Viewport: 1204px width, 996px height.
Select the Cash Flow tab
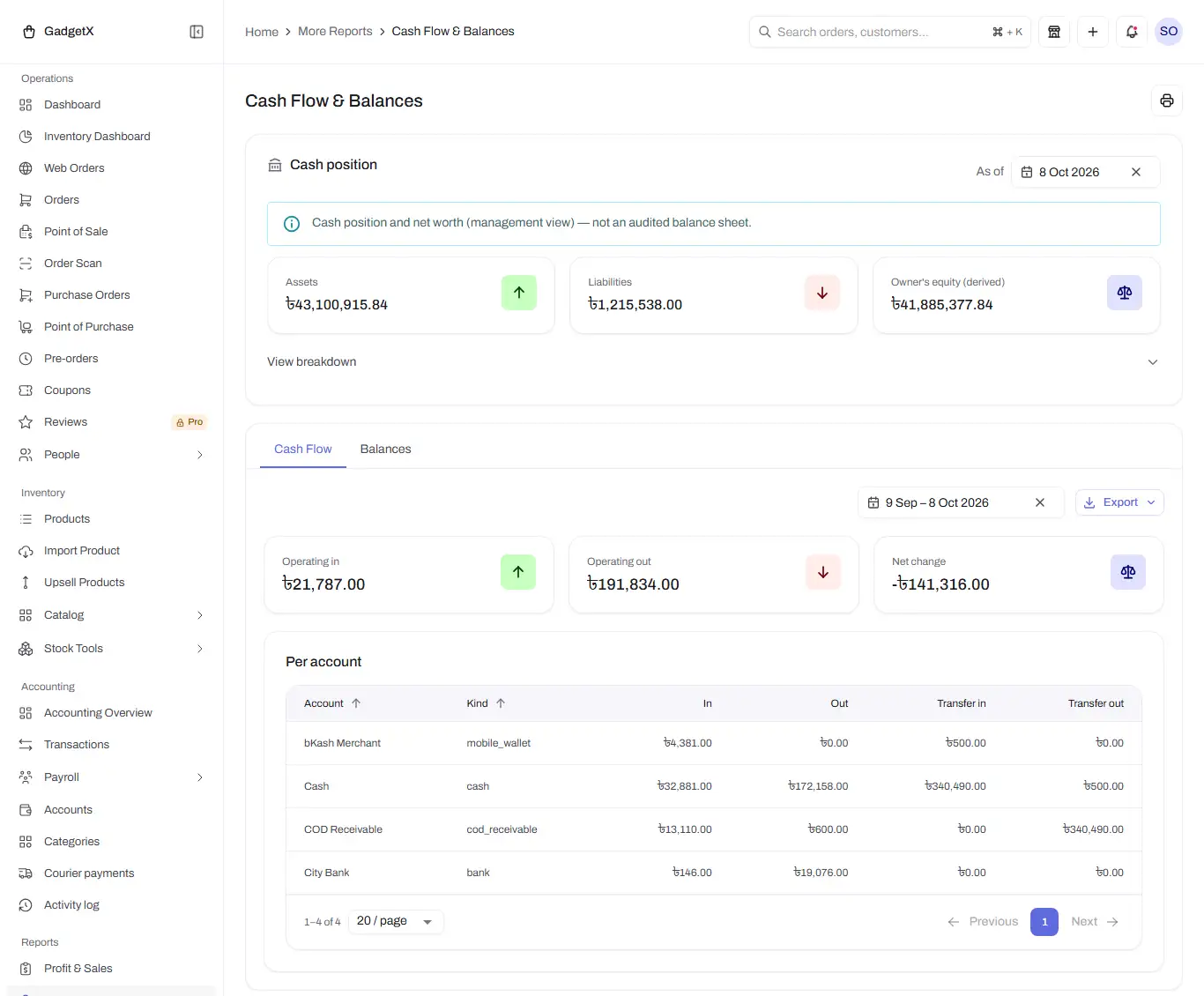click(x=303, y=450)
